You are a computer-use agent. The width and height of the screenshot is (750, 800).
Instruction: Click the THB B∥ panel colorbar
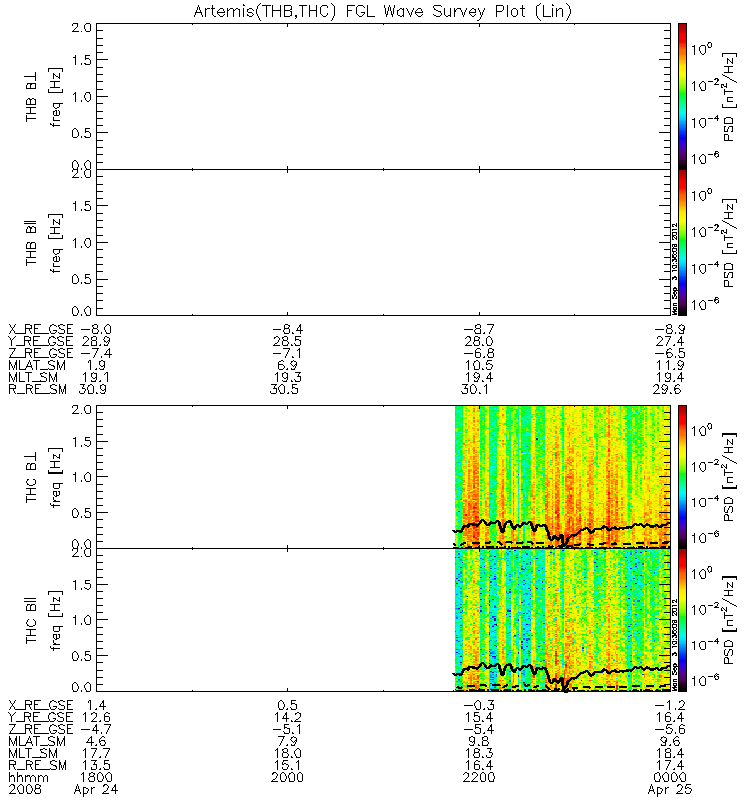pos(682,242)
